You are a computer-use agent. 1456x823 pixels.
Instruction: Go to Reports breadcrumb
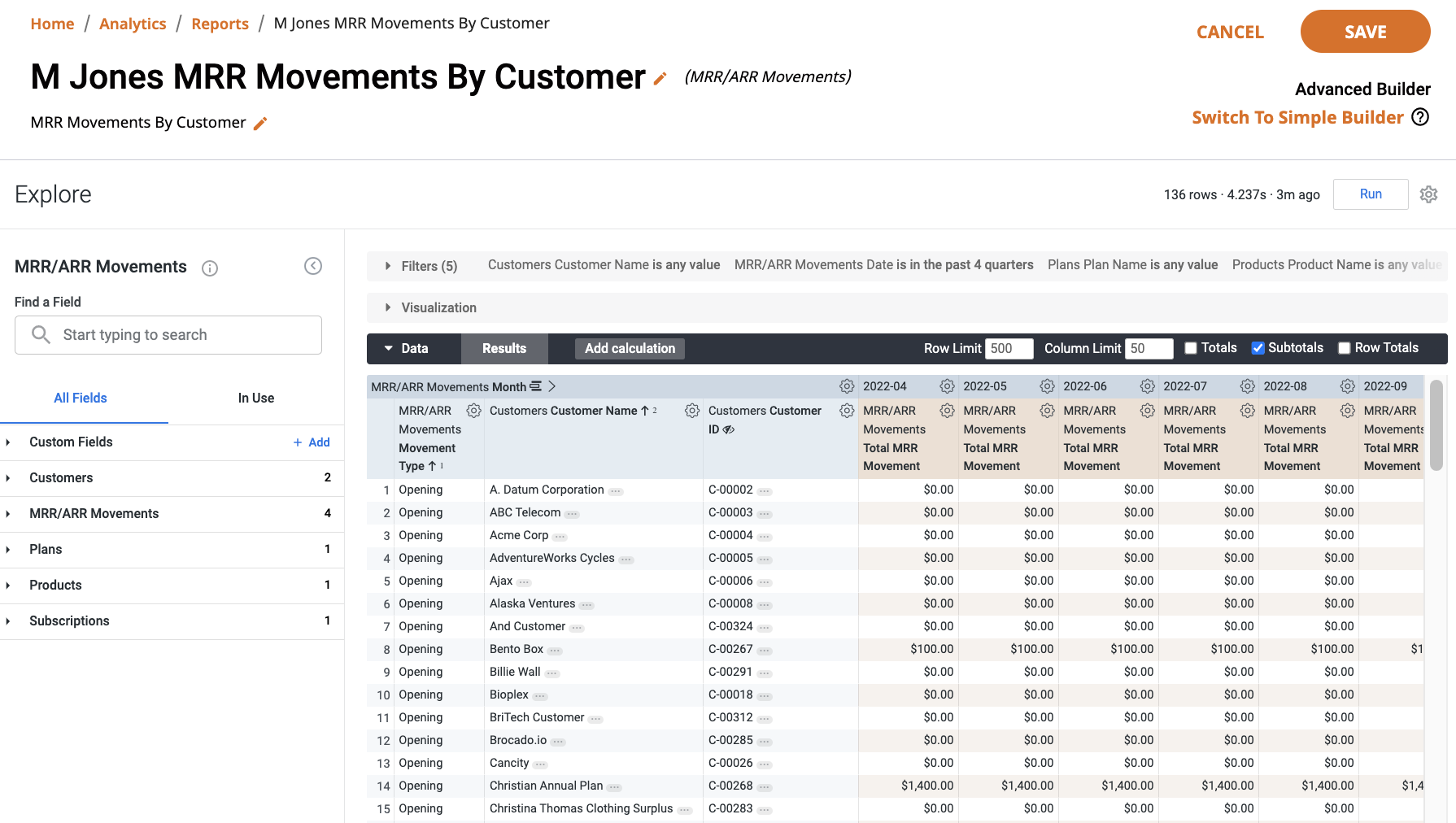[x=220, y=24]
